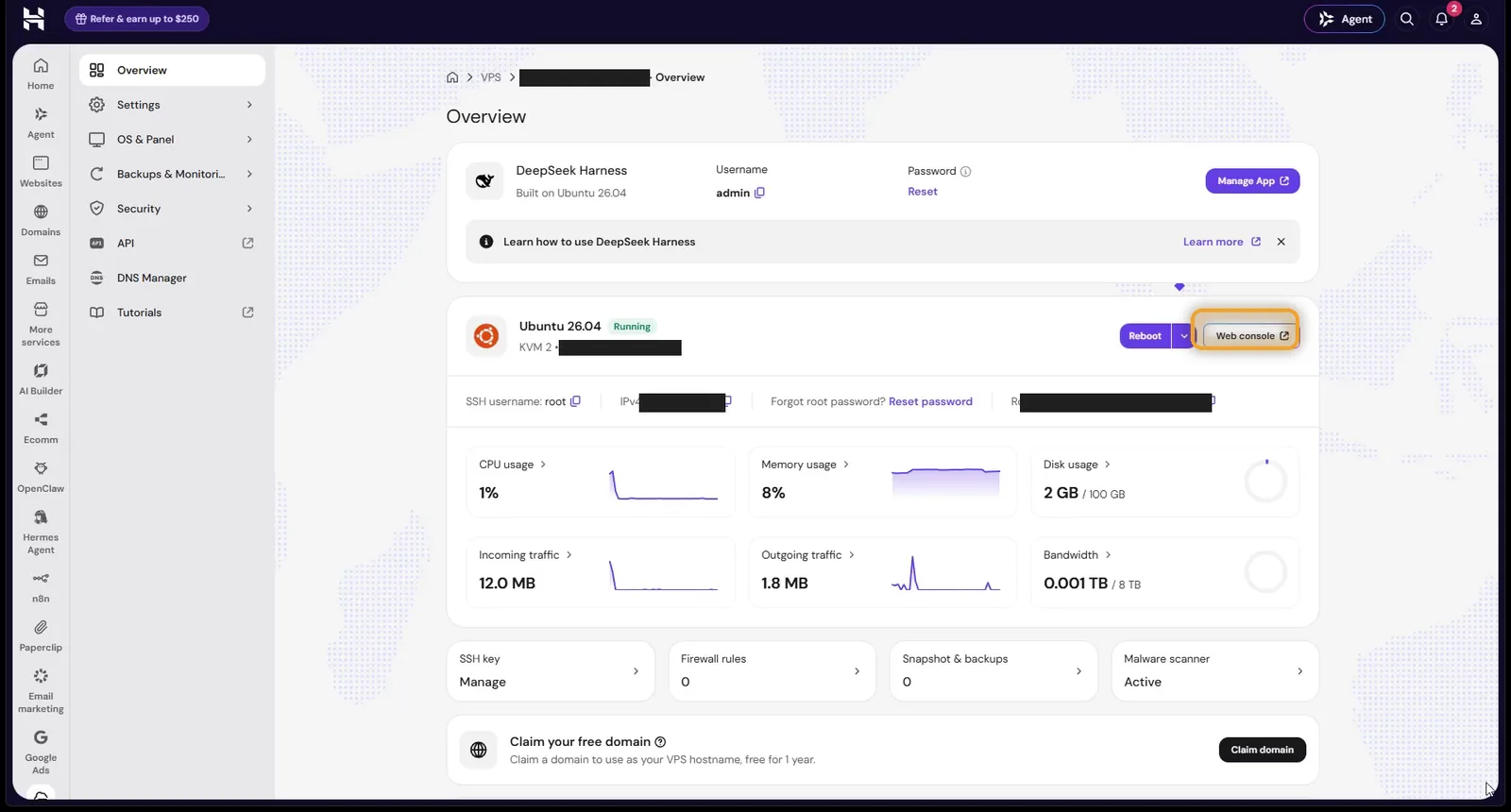Image resolution: width=1511 pixels, height=812 pixels.
Task: Open DNS Manager menu item
Action: (x=172, y=278)
